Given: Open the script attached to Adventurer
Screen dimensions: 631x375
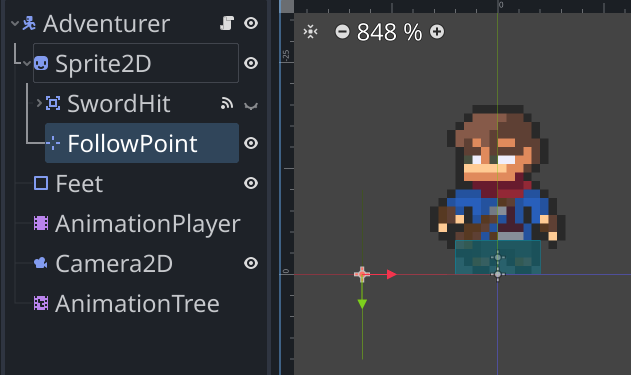Looking at the screenshot, I should tap(227, 23).
